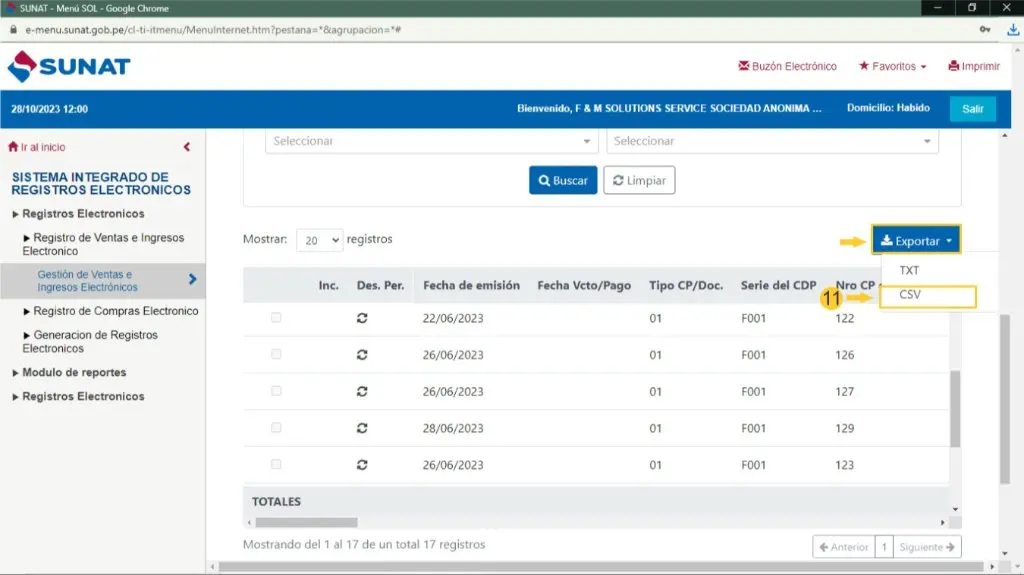Screen dimensions: 1024x575
Task: Open the Mostrar registros count dropdown
Action: coord(319,240)
